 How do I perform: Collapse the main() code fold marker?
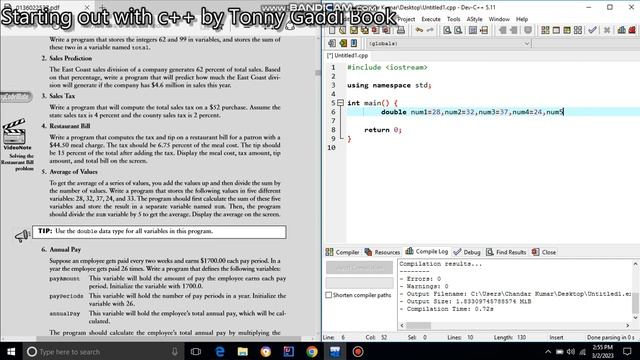click(x=340, y=103)
